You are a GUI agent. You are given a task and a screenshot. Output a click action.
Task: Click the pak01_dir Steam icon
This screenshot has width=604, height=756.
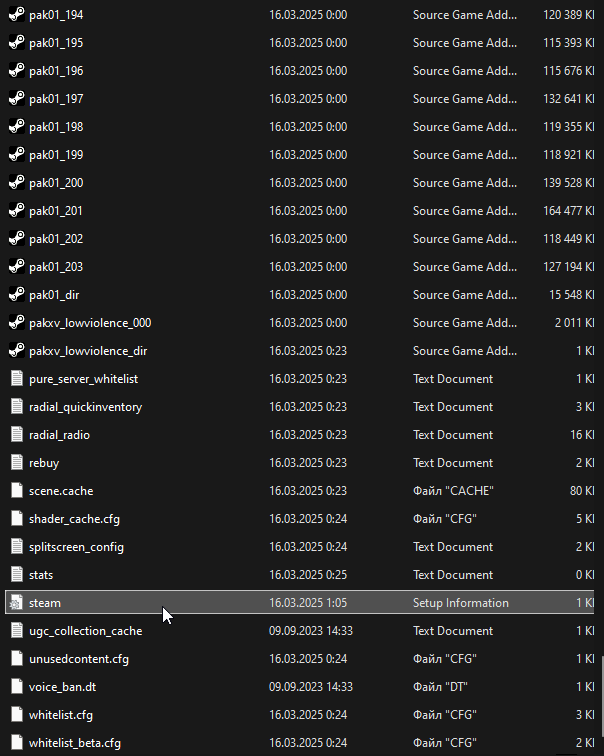click(x=16, y=295)
